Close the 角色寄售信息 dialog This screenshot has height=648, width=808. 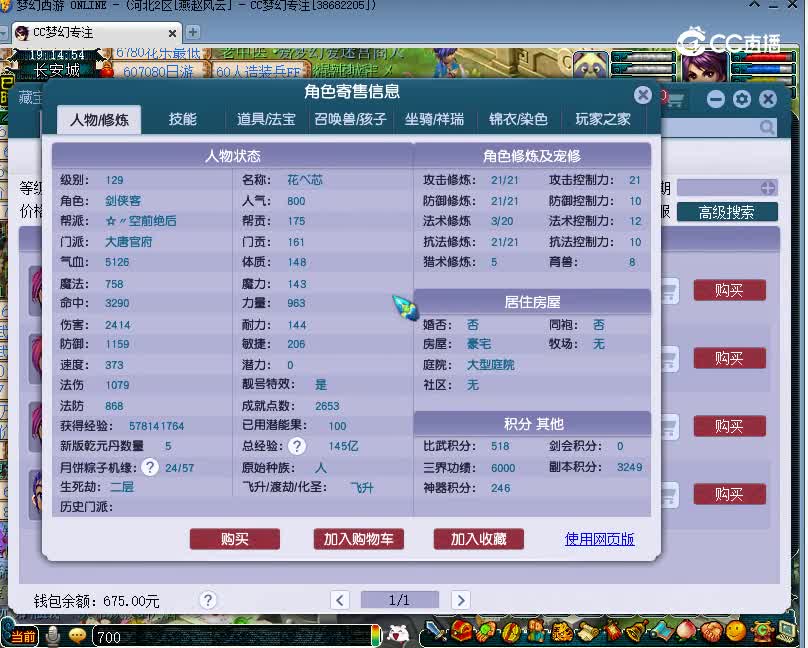coord(643,95)
